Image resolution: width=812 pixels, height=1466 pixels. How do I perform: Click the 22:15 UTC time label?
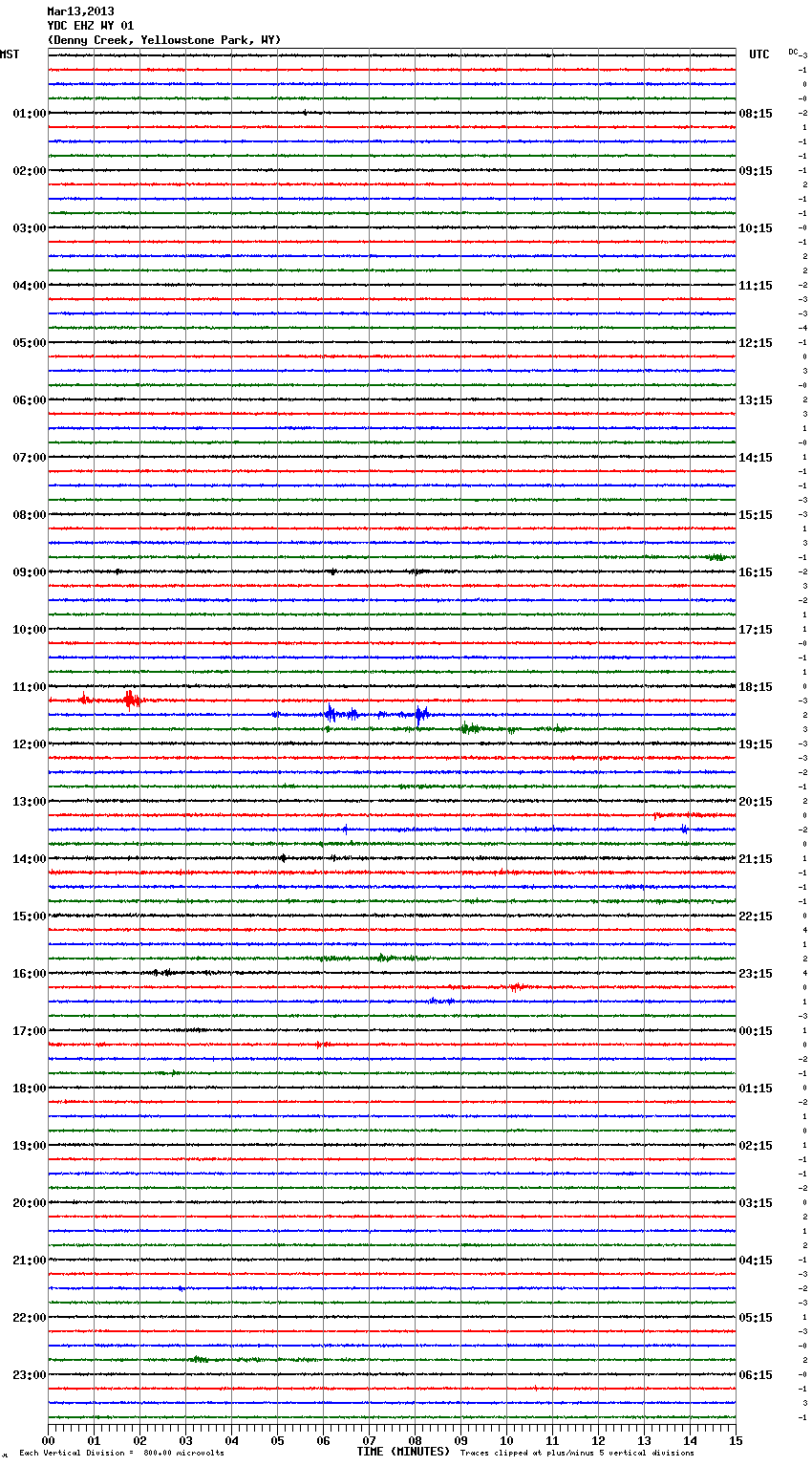click(x=756, y=916)
